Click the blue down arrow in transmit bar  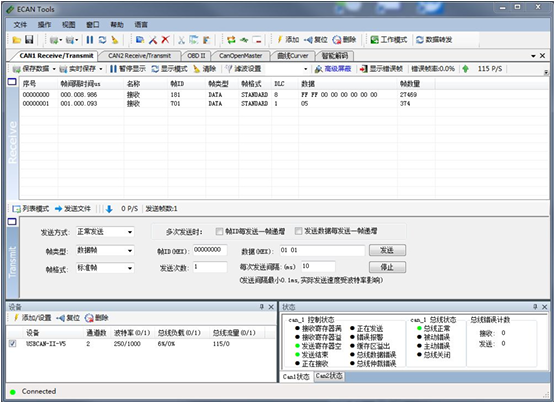[109, 209]
